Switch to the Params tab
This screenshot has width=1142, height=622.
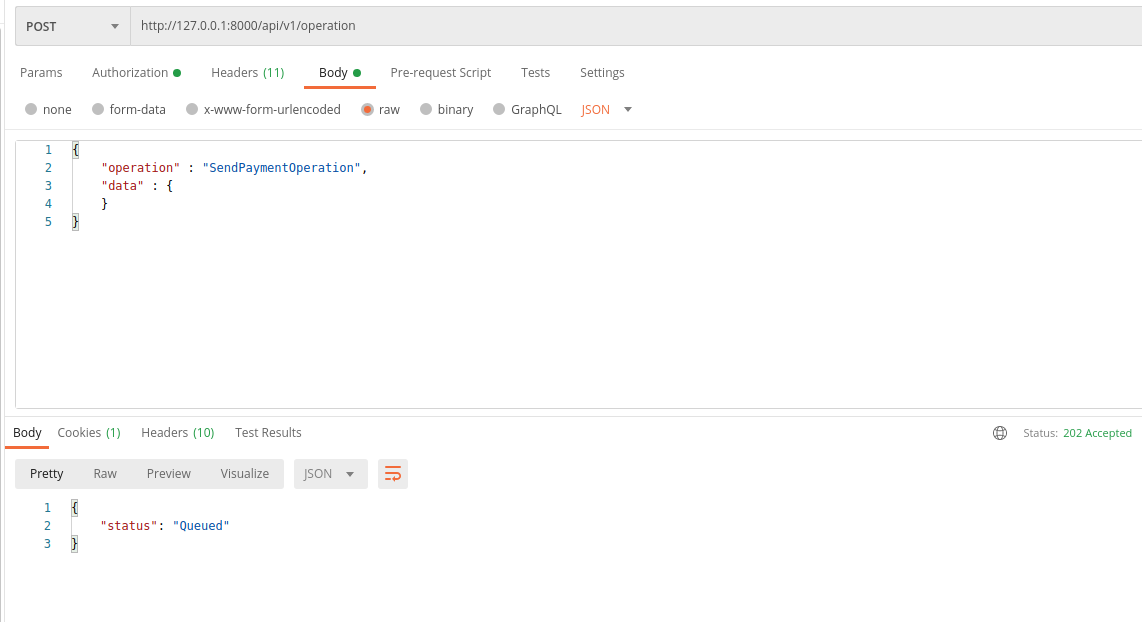tap(41, 73)
